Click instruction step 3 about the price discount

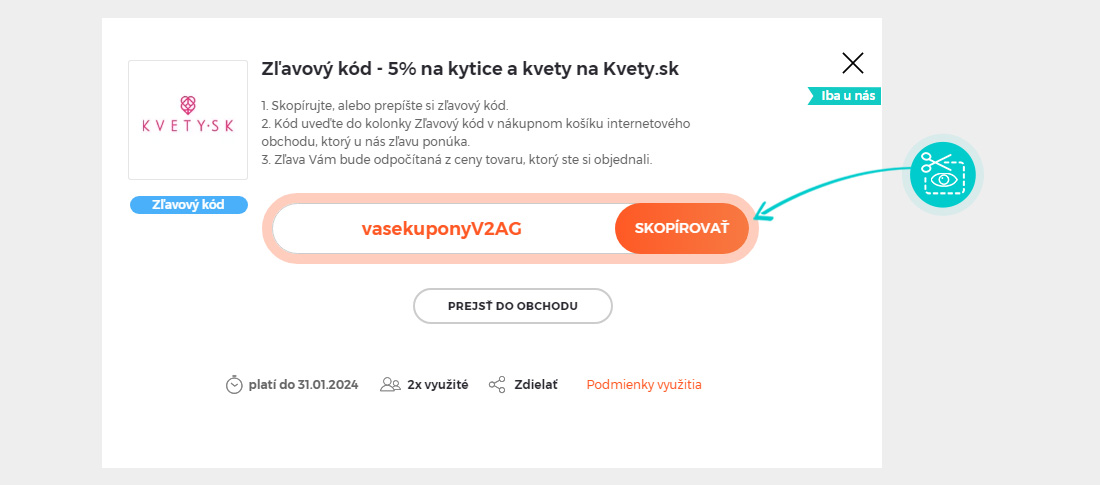[457, 159]
